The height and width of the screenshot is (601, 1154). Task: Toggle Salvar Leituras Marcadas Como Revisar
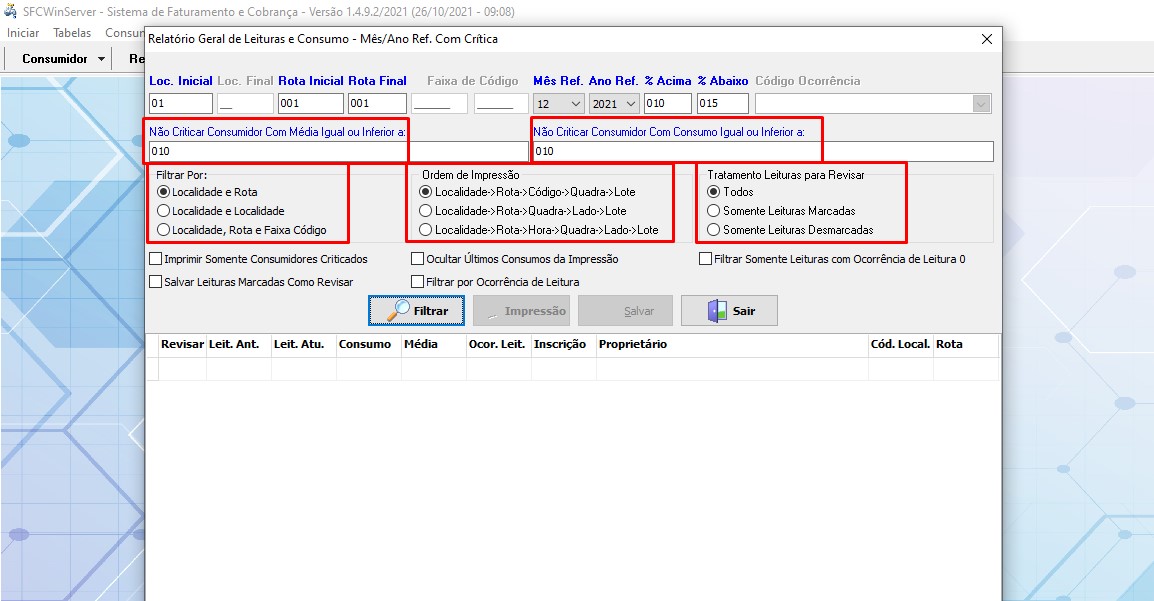[x=156, y=282]
